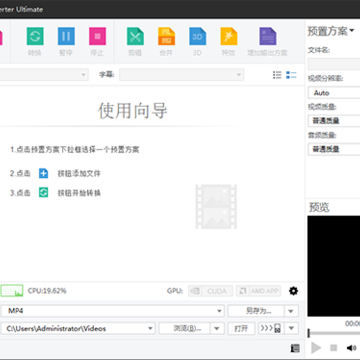Click the purple add output profile icon
360x360 pixels.
click(x=268, y=36)
